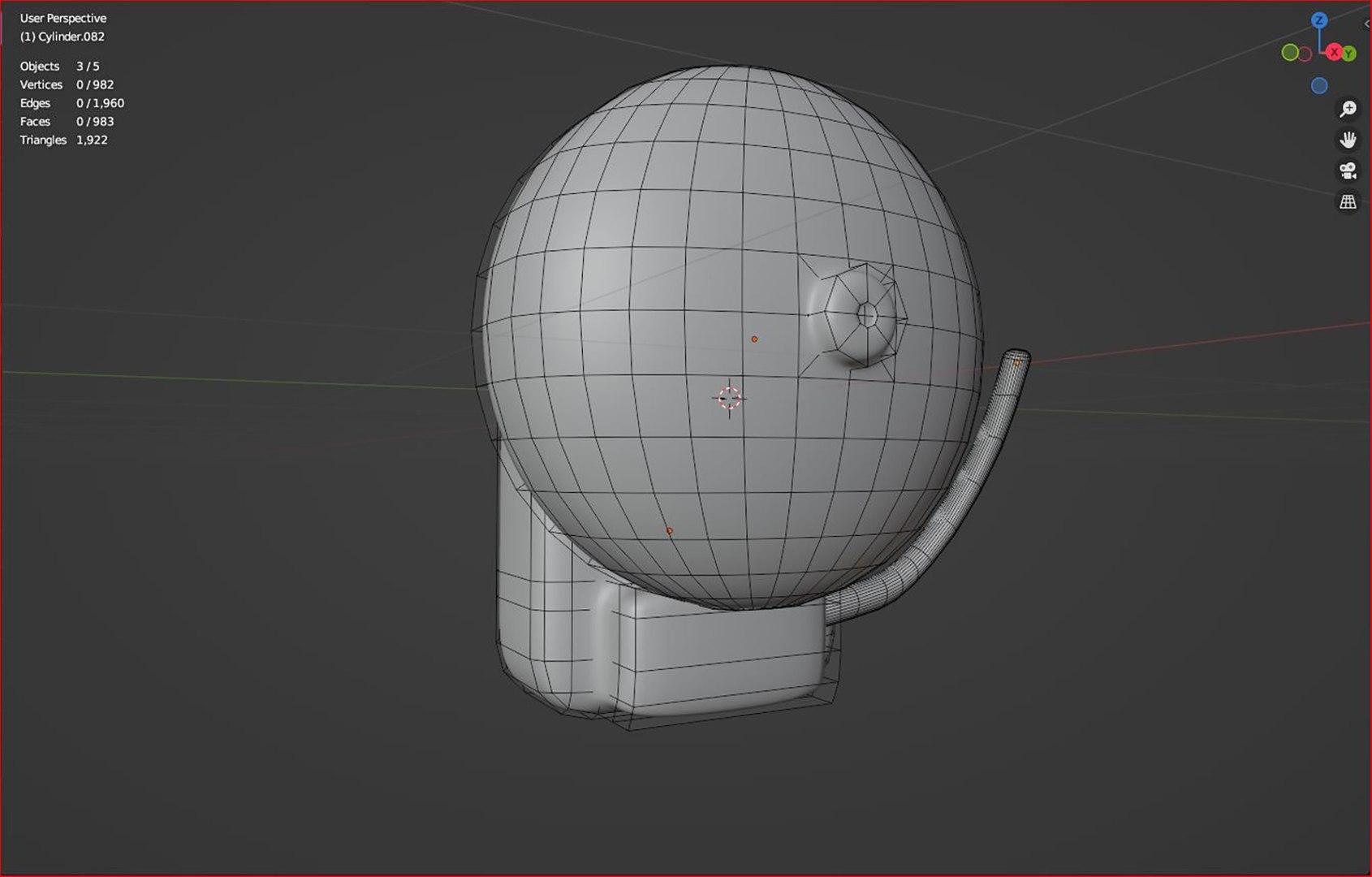
Task: Click the orange origin dot above the 3D cursor
Action: [x=754, y=339]
